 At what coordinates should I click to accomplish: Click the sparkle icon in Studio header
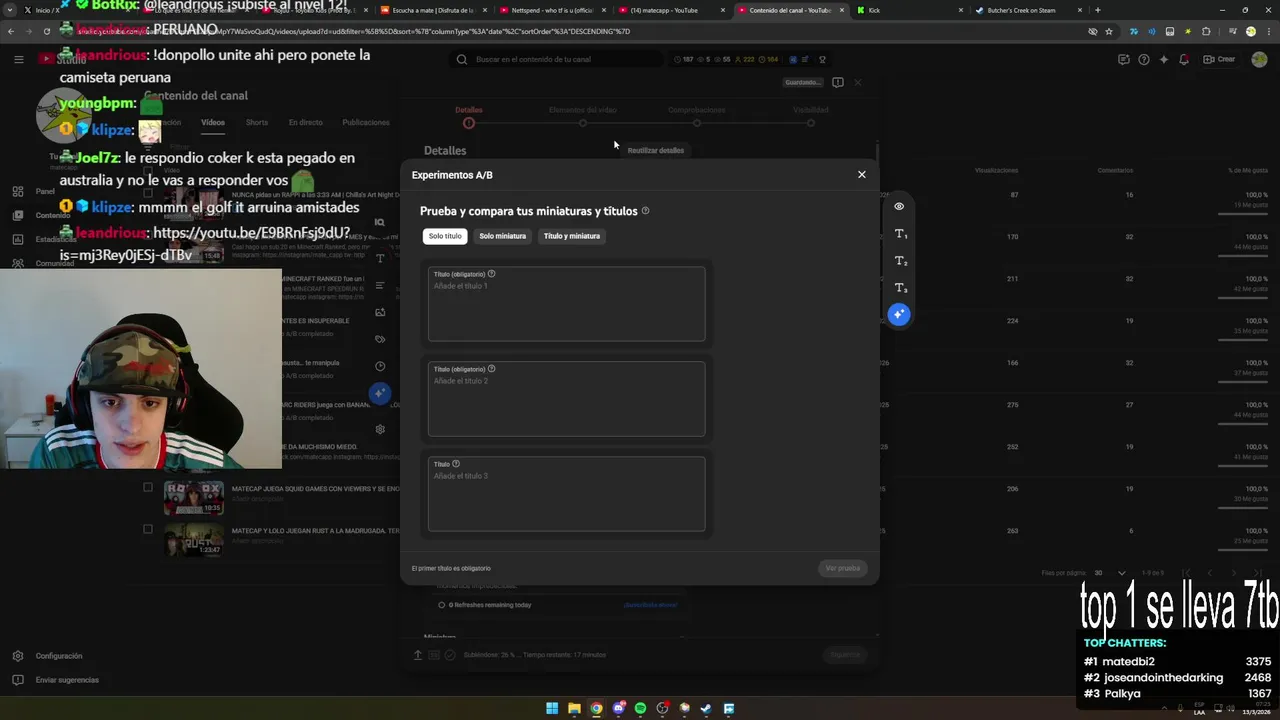(x=1163, y=59)
